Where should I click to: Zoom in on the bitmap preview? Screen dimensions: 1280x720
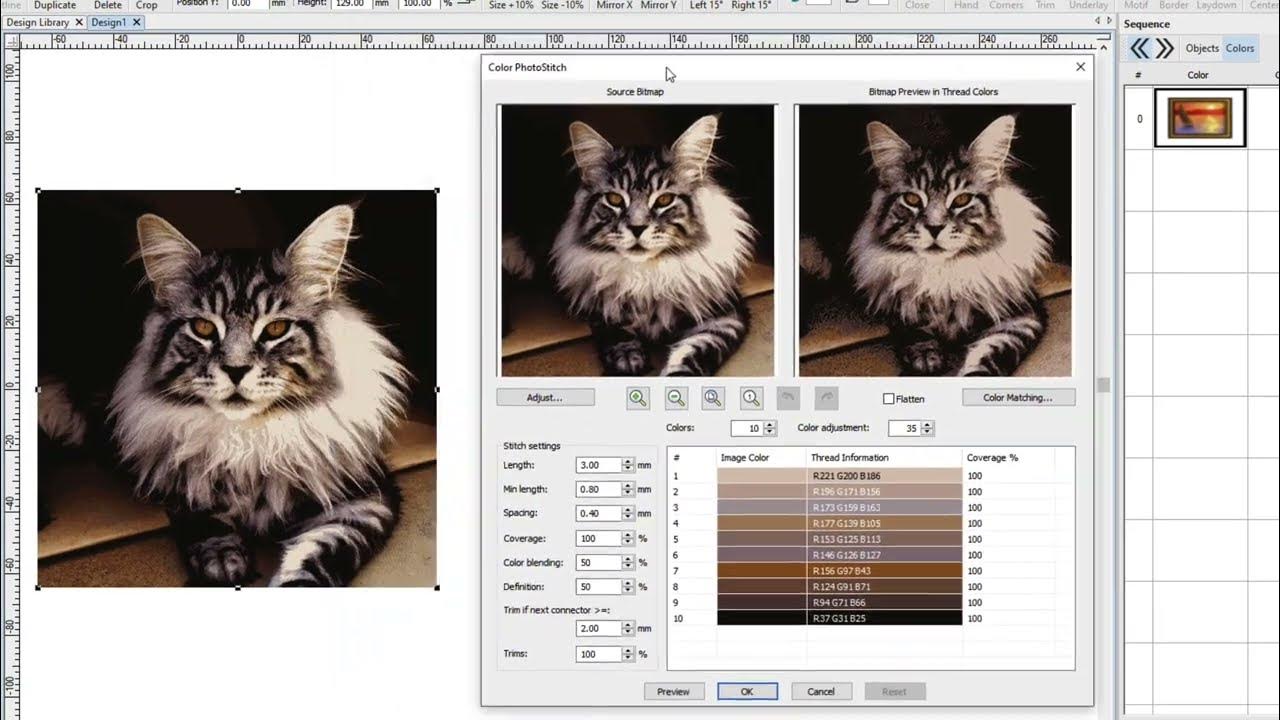[x=638, y=398]
